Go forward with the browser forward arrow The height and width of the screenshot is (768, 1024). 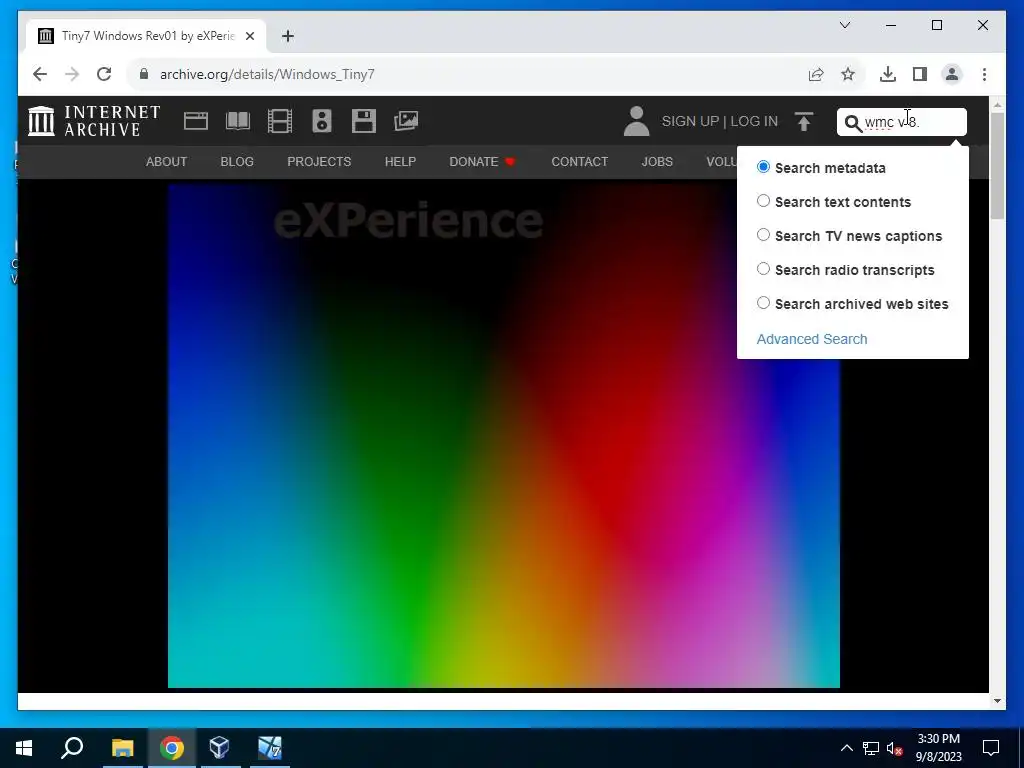tap(72, 74)
